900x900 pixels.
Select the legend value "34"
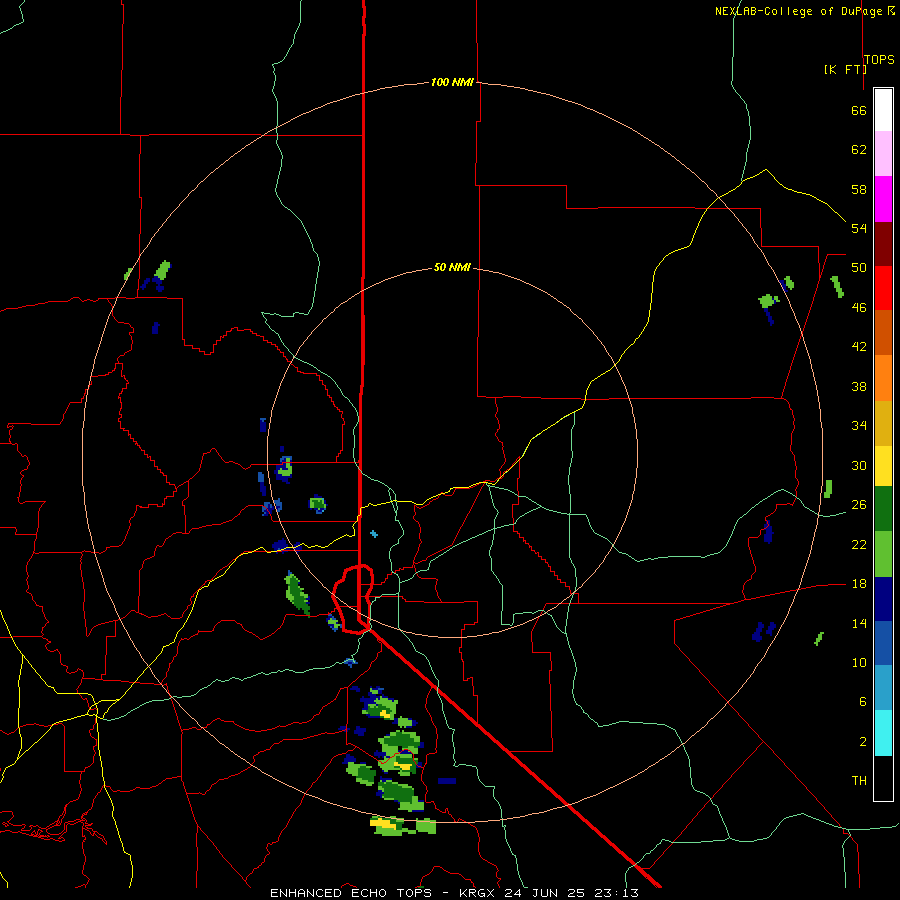(859, 425)
